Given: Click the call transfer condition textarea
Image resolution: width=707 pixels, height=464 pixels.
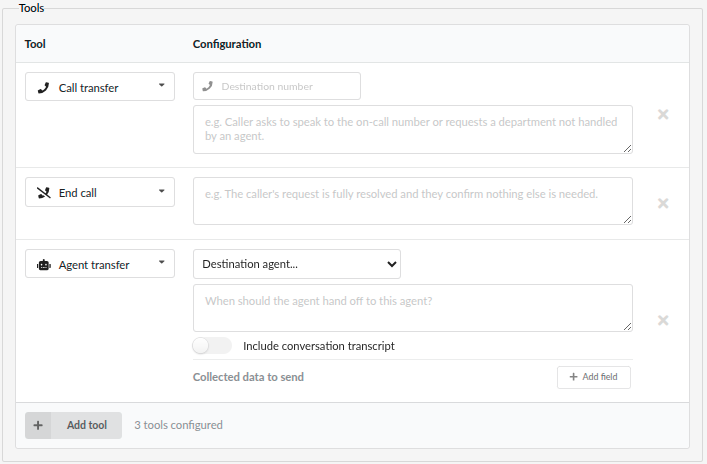Looking at the screenshot, I should coord(413,129).
